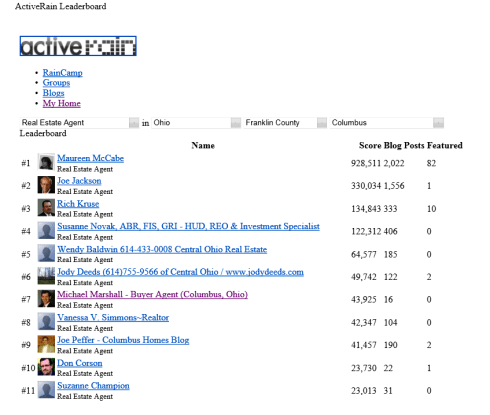Click Don Corson's profile photo
The height and width of the screenshot is (415, 490).
(x=46, y=367)
